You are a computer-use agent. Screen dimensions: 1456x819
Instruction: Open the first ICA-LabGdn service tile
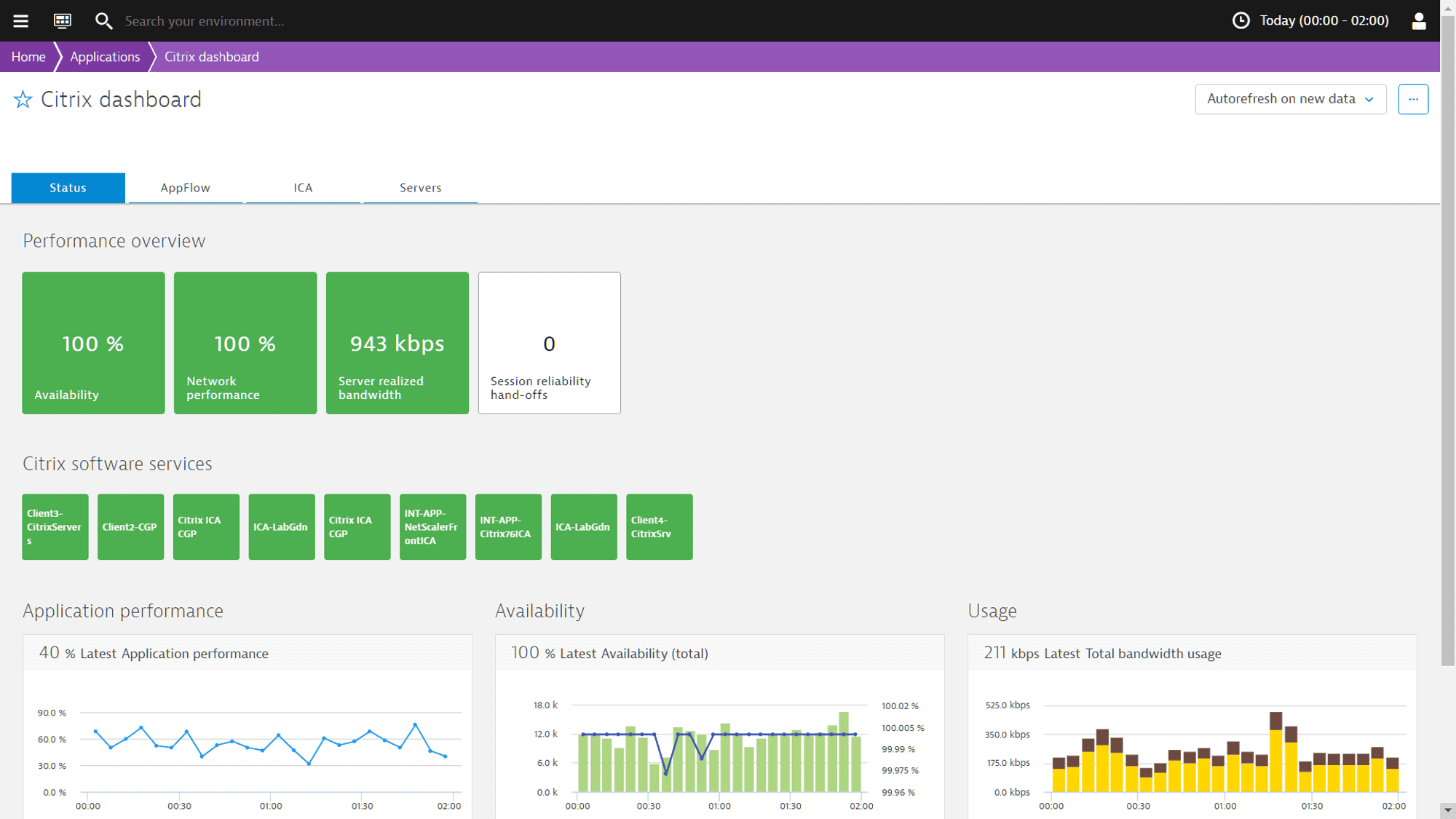pos(282,527)
